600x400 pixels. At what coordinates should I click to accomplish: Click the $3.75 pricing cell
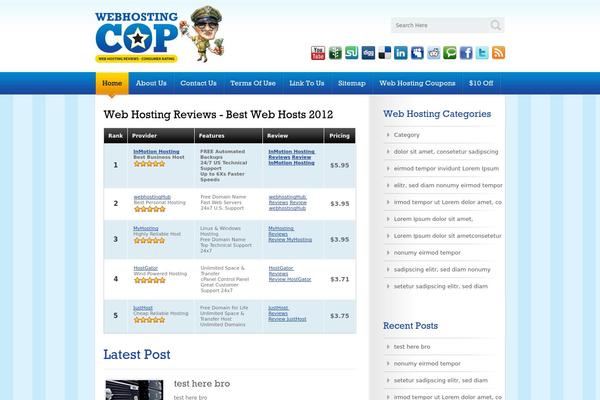pos(339,316)
